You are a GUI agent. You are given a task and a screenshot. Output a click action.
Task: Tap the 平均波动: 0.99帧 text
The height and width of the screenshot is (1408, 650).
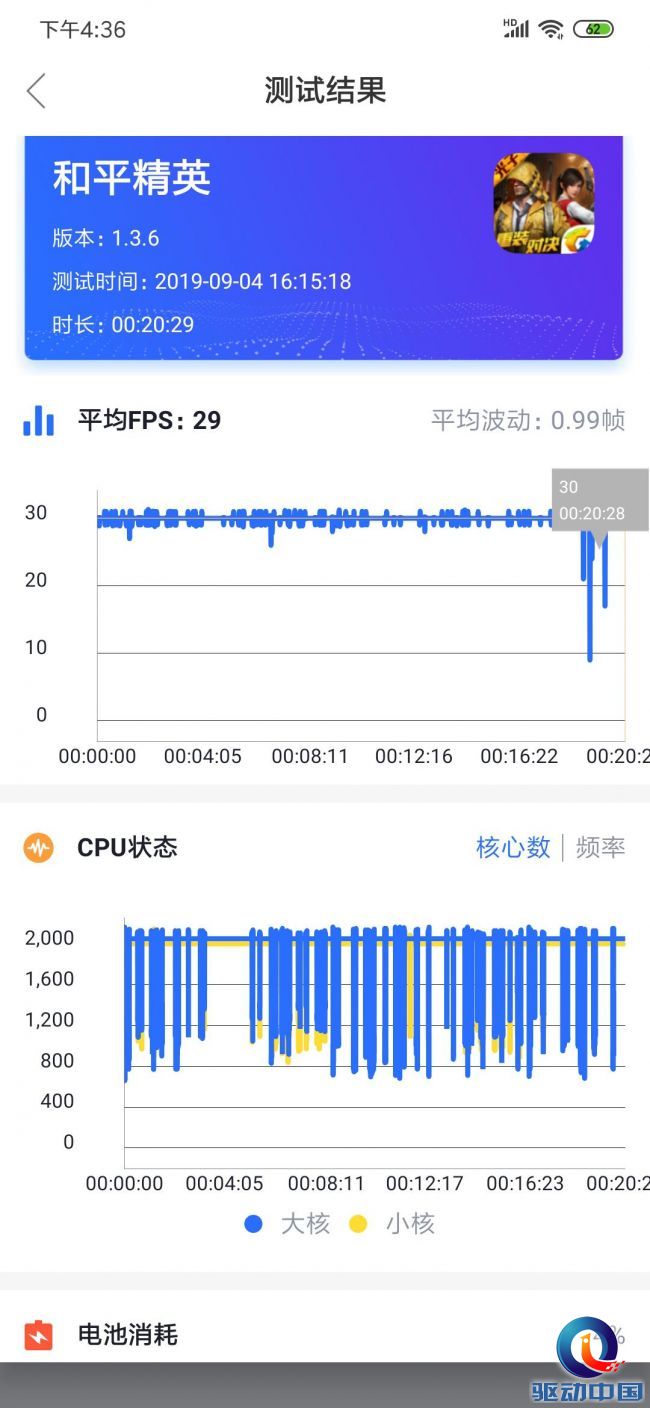pos(528,420)
